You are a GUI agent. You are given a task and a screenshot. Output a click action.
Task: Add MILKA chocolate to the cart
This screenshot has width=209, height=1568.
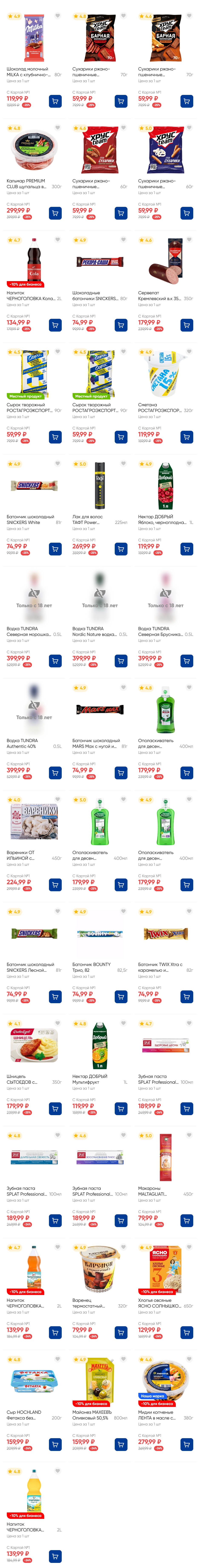coord(56,101)
